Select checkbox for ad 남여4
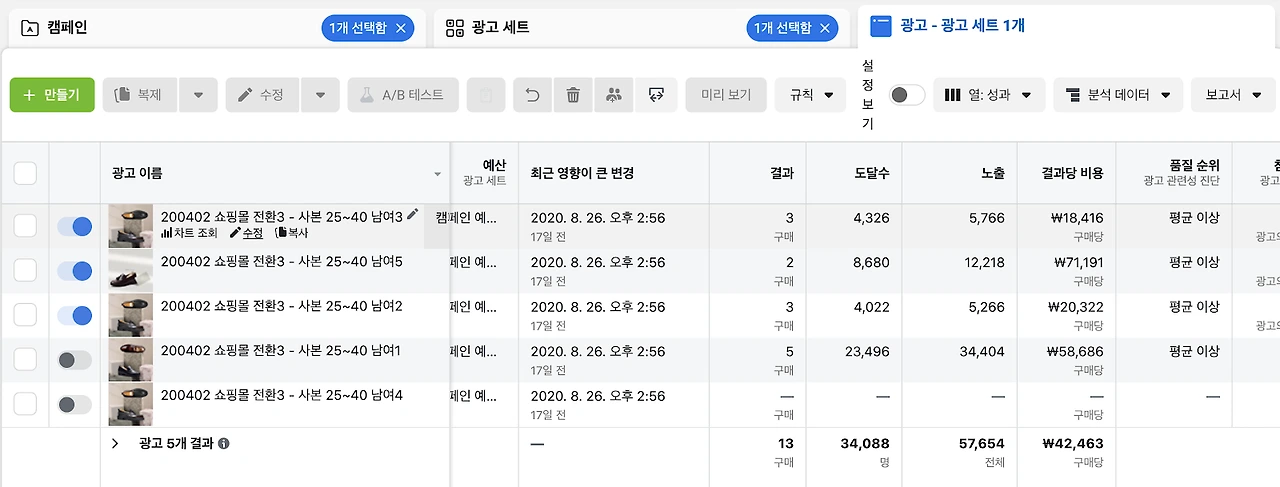This screenshot has width=1280, height=487. [25, 404]
